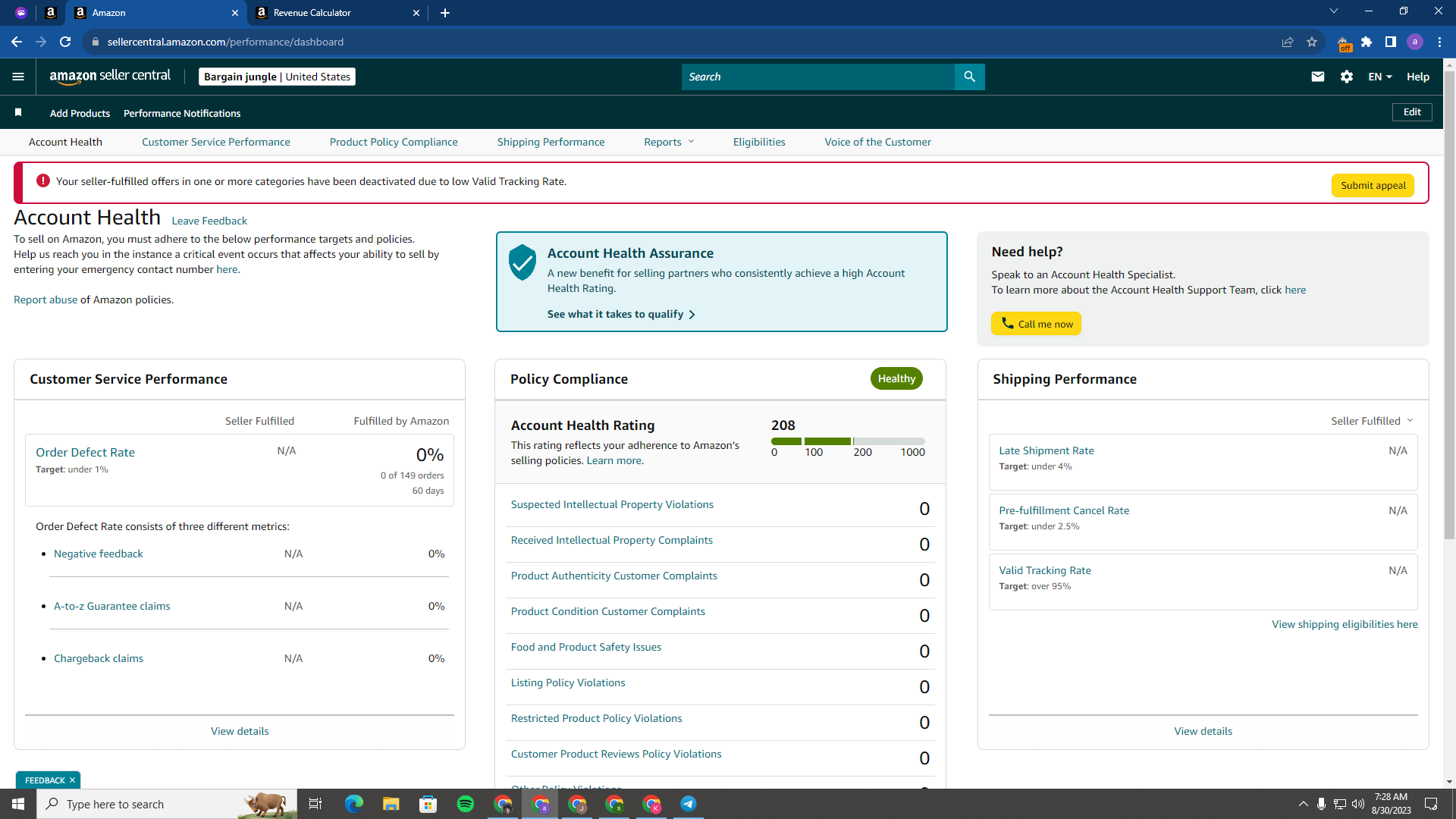Open the browser extensions puzzle icon

(x=1367, y=42)
